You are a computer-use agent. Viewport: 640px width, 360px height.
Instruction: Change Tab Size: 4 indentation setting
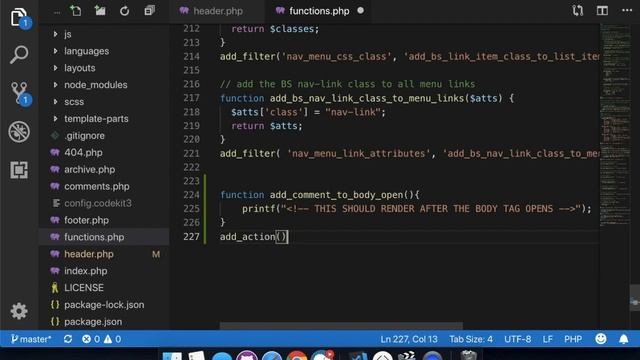click(471, 339)
